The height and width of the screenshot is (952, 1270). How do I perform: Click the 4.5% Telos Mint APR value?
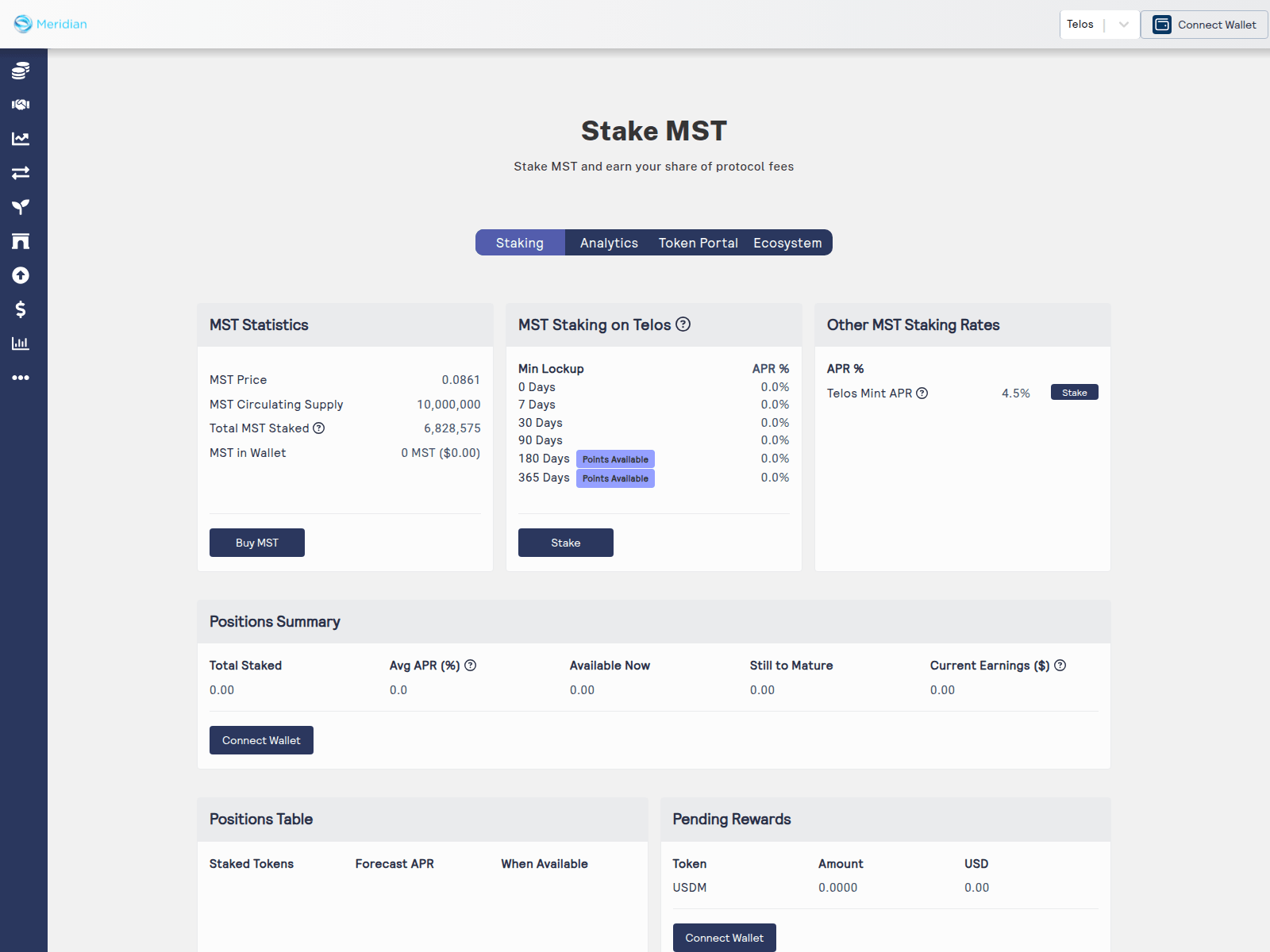[1016, 393]
